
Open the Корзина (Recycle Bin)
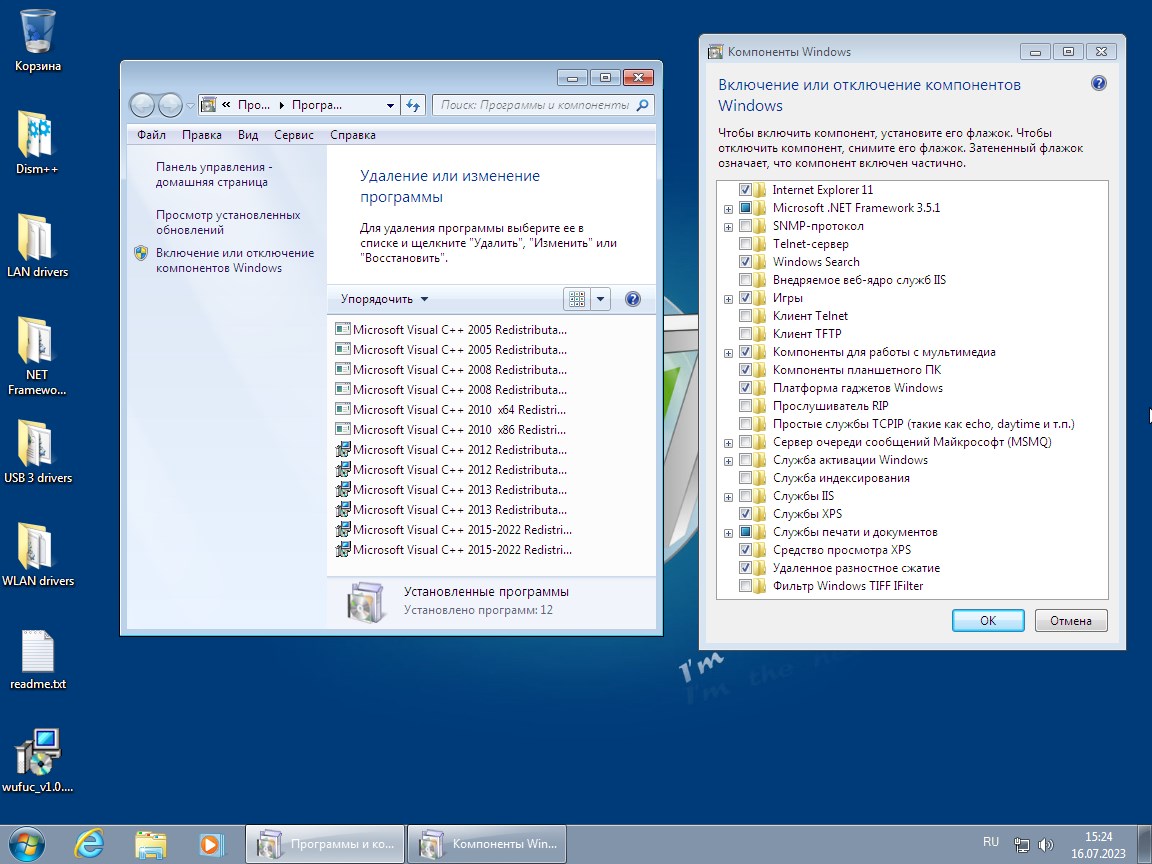37,30
